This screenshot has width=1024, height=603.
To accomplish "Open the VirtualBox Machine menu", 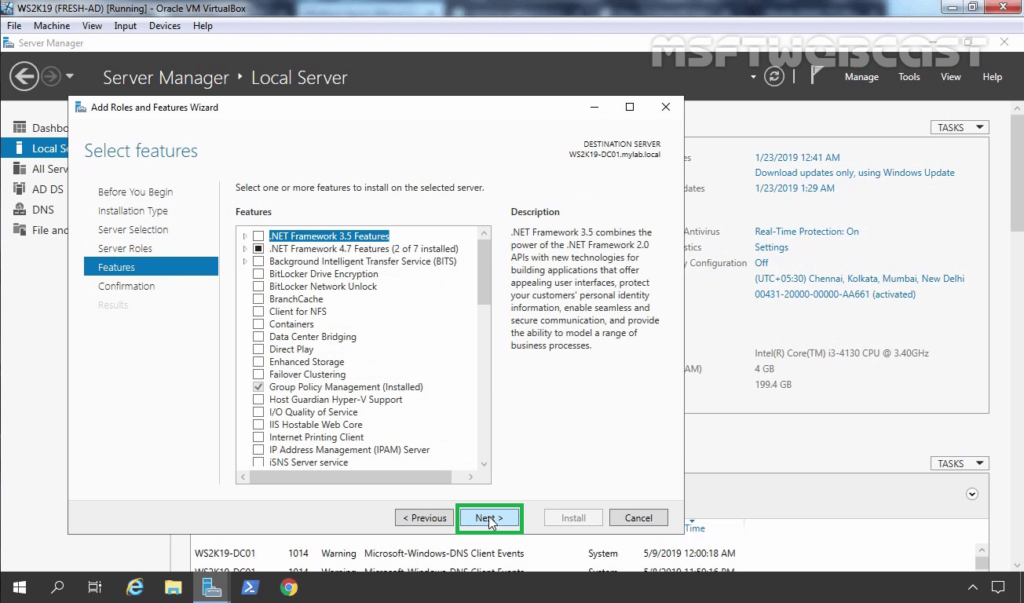I will pyautogui.click(x=52, y=25).
